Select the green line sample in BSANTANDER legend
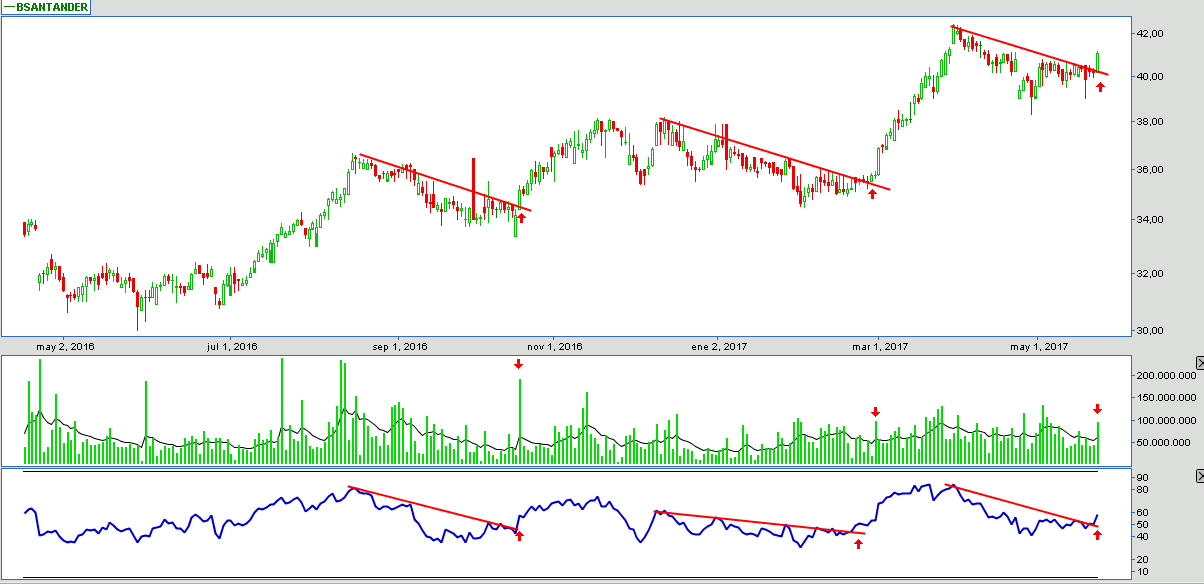1204x584 pixels. tap(10, 7)
